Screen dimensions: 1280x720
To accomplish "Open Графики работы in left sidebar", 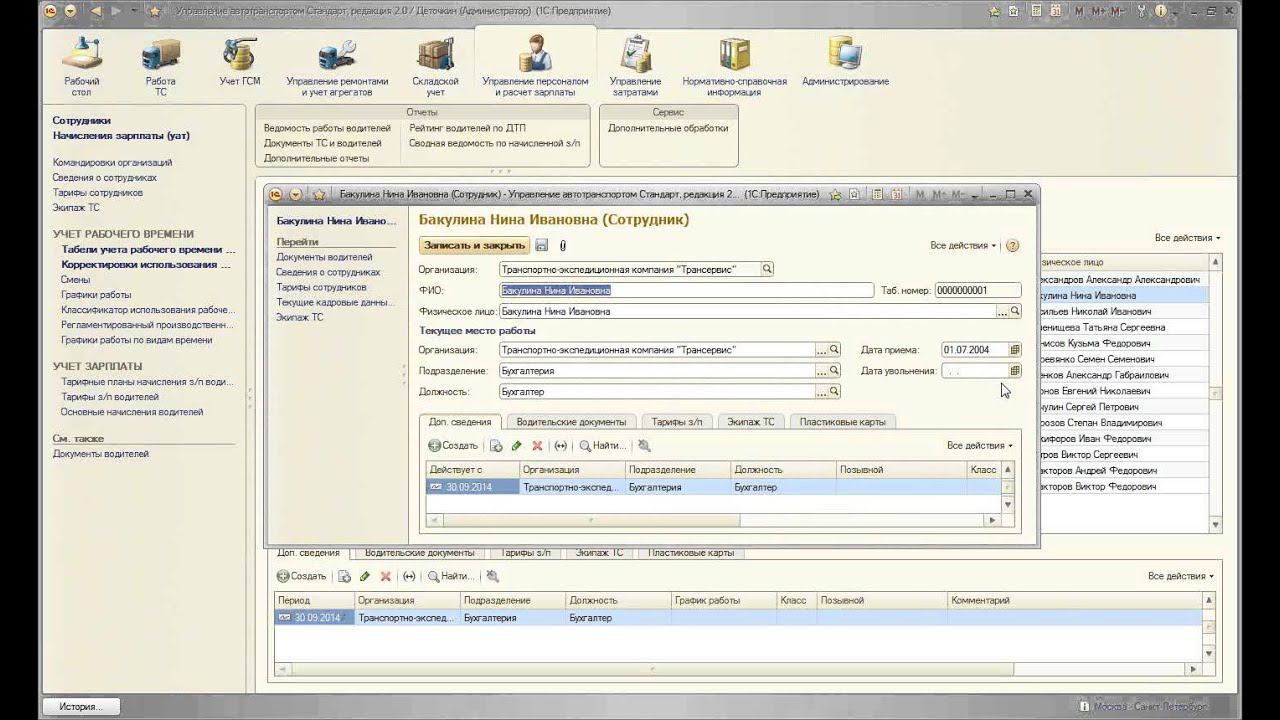I will coord(96,295).
